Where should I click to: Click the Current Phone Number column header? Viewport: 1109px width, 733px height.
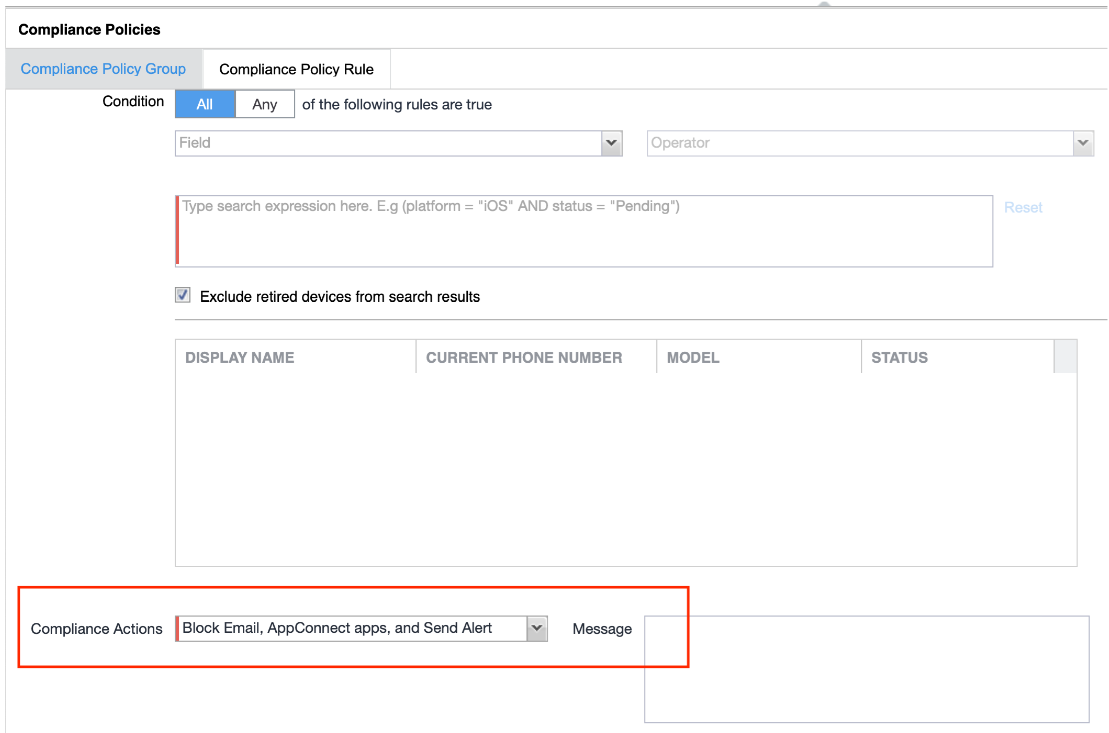(535, 357)
